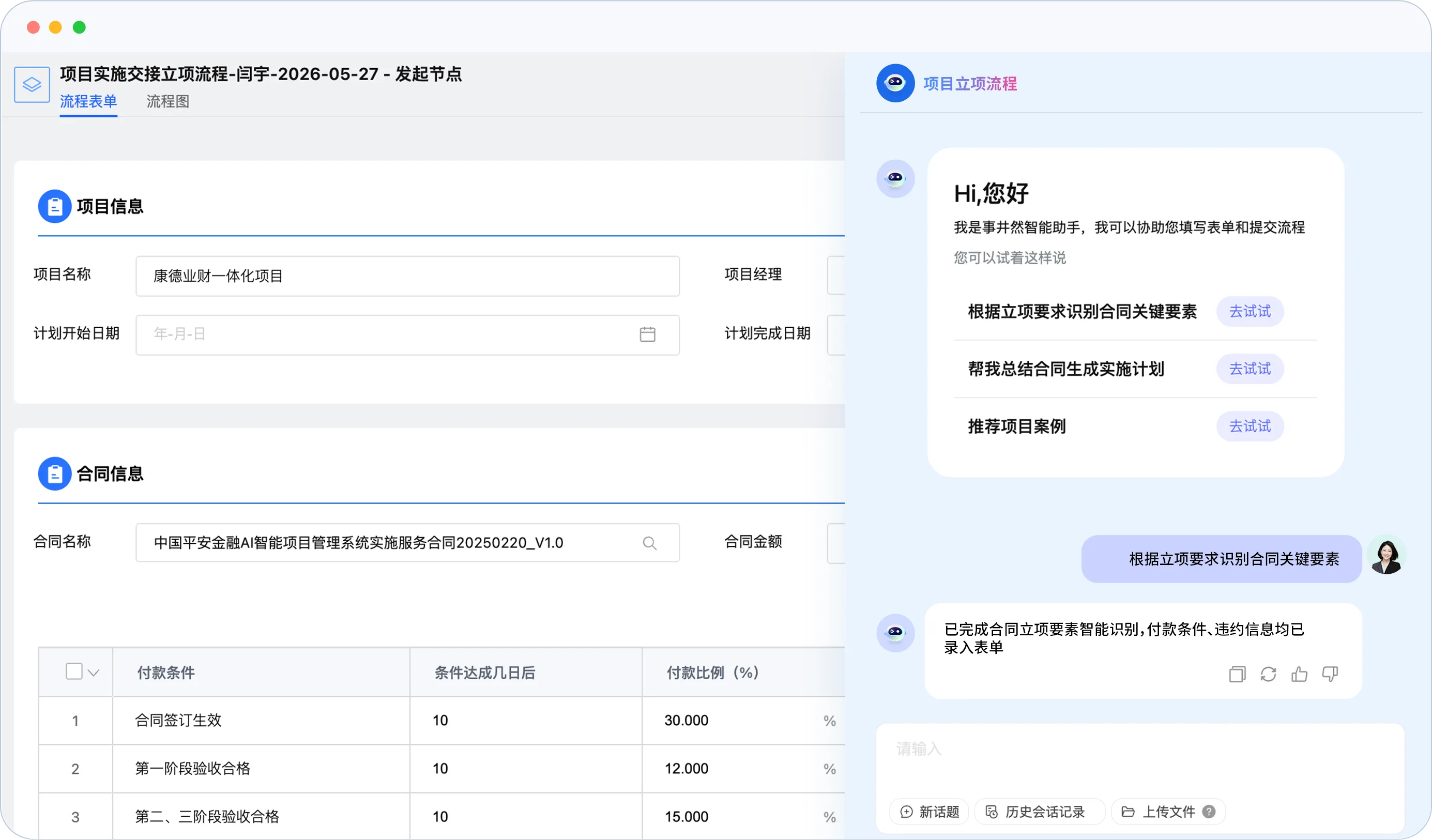
Task: Click the macOS yellow minimize button
Action: tap(55, 27)
